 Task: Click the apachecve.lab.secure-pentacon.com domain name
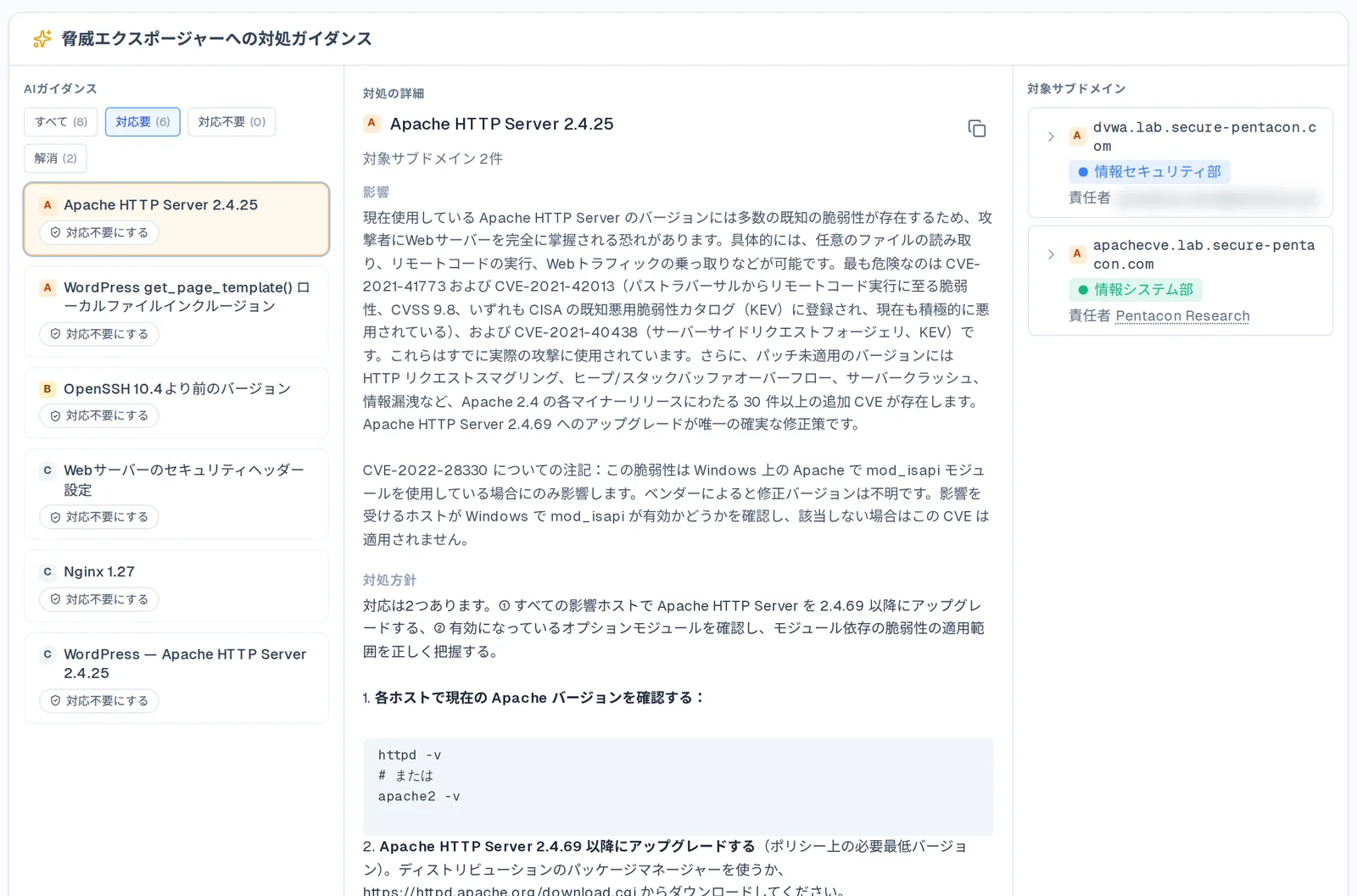pyautogui.click(x=1204, y=254)
